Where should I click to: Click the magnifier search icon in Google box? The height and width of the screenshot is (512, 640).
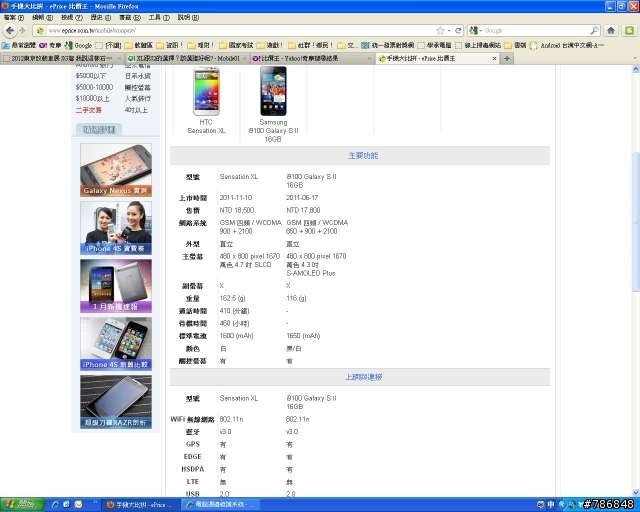[x=594, y=30]
